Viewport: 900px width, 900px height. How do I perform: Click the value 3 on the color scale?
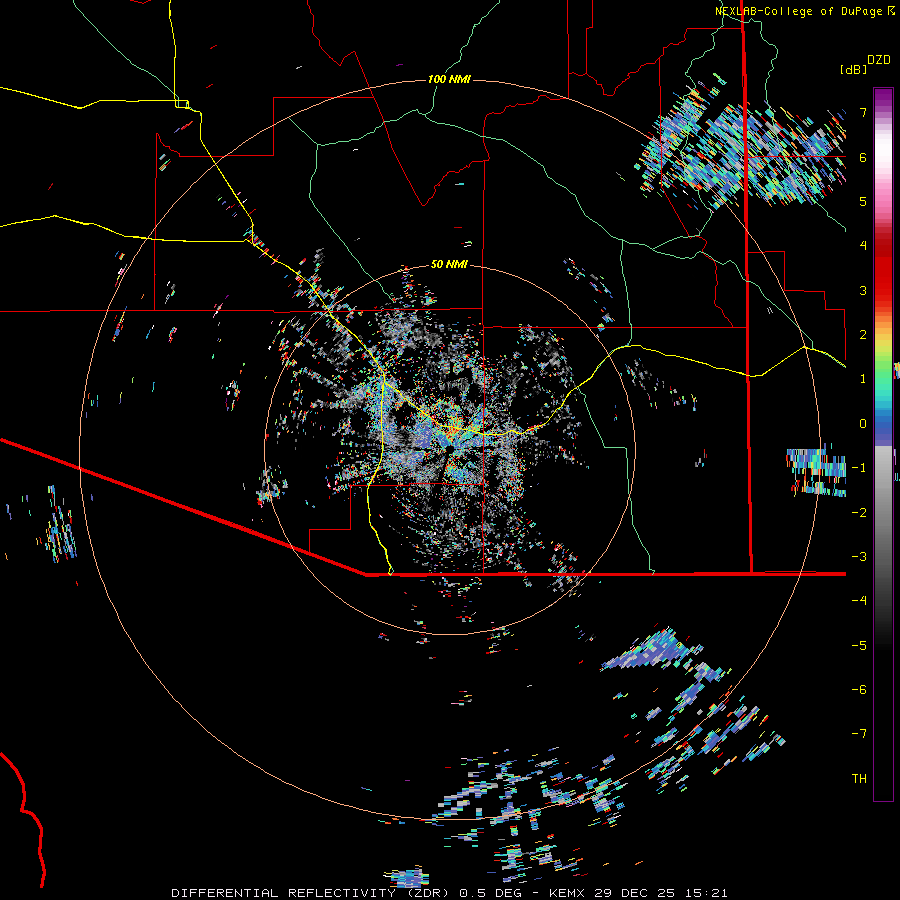863,290
